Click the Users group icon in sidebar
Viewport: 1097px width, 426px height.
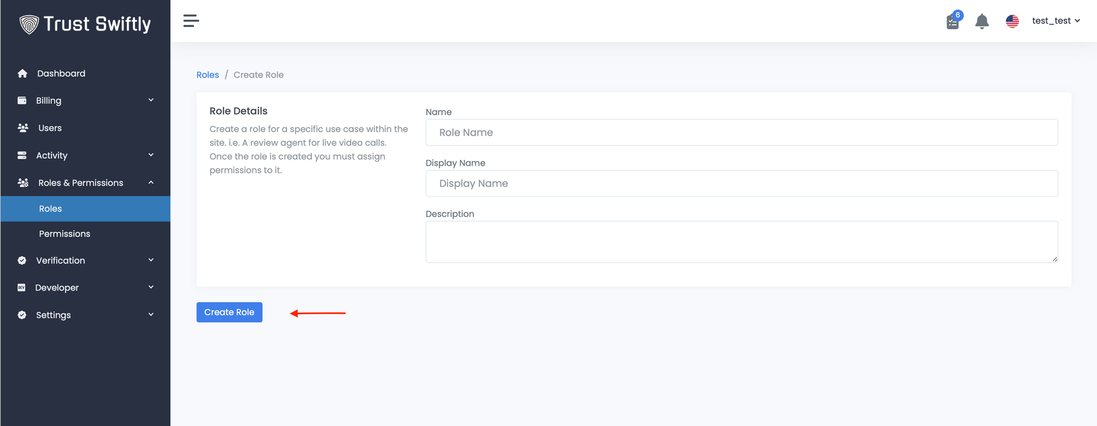coord(22,128)
